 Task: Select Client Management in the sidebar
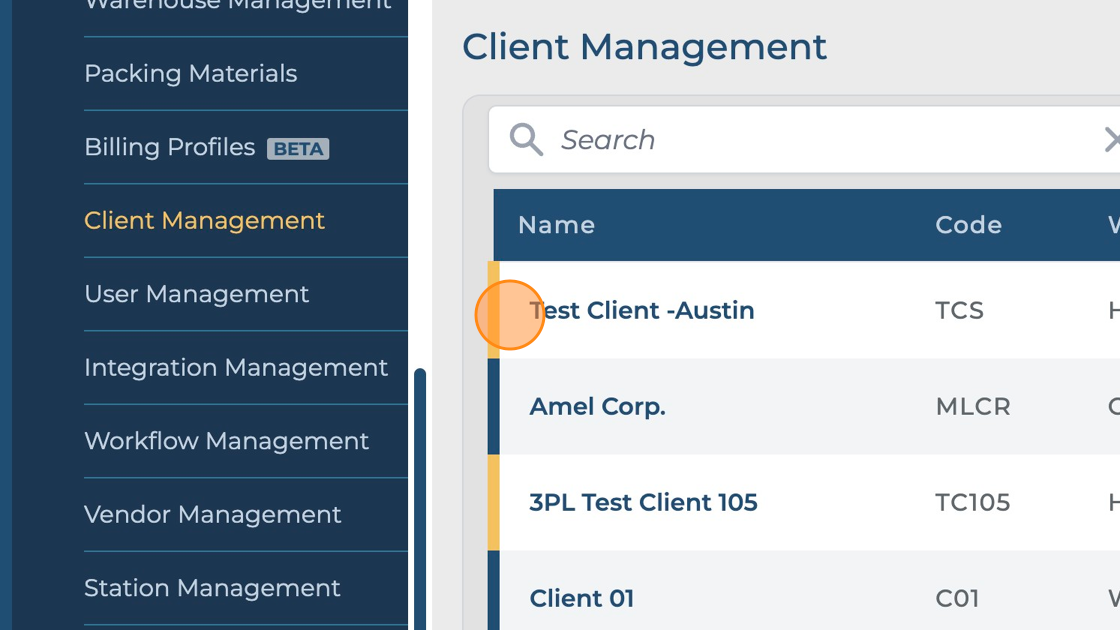point(204,221)
